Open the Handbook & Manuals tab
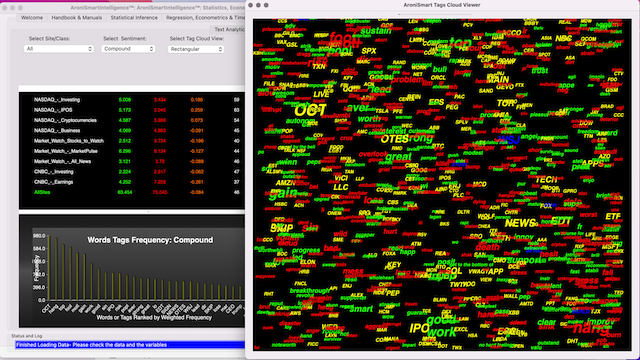This screenshot has width=640, height=360. [77, 18]
